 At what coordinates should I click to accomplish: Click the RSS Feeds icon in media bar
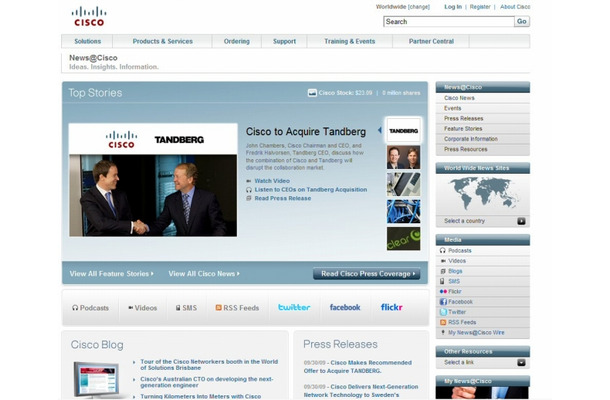coord(219,308)
